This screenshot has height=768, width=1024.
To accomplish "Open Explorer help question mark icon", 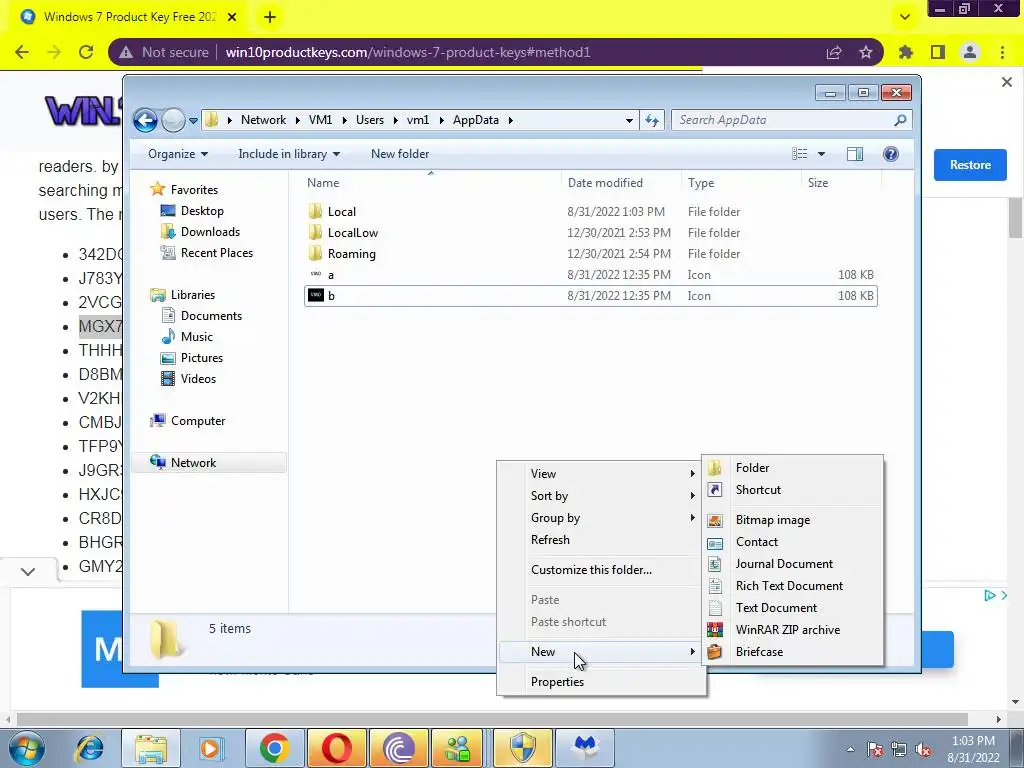I will [890, 154].
